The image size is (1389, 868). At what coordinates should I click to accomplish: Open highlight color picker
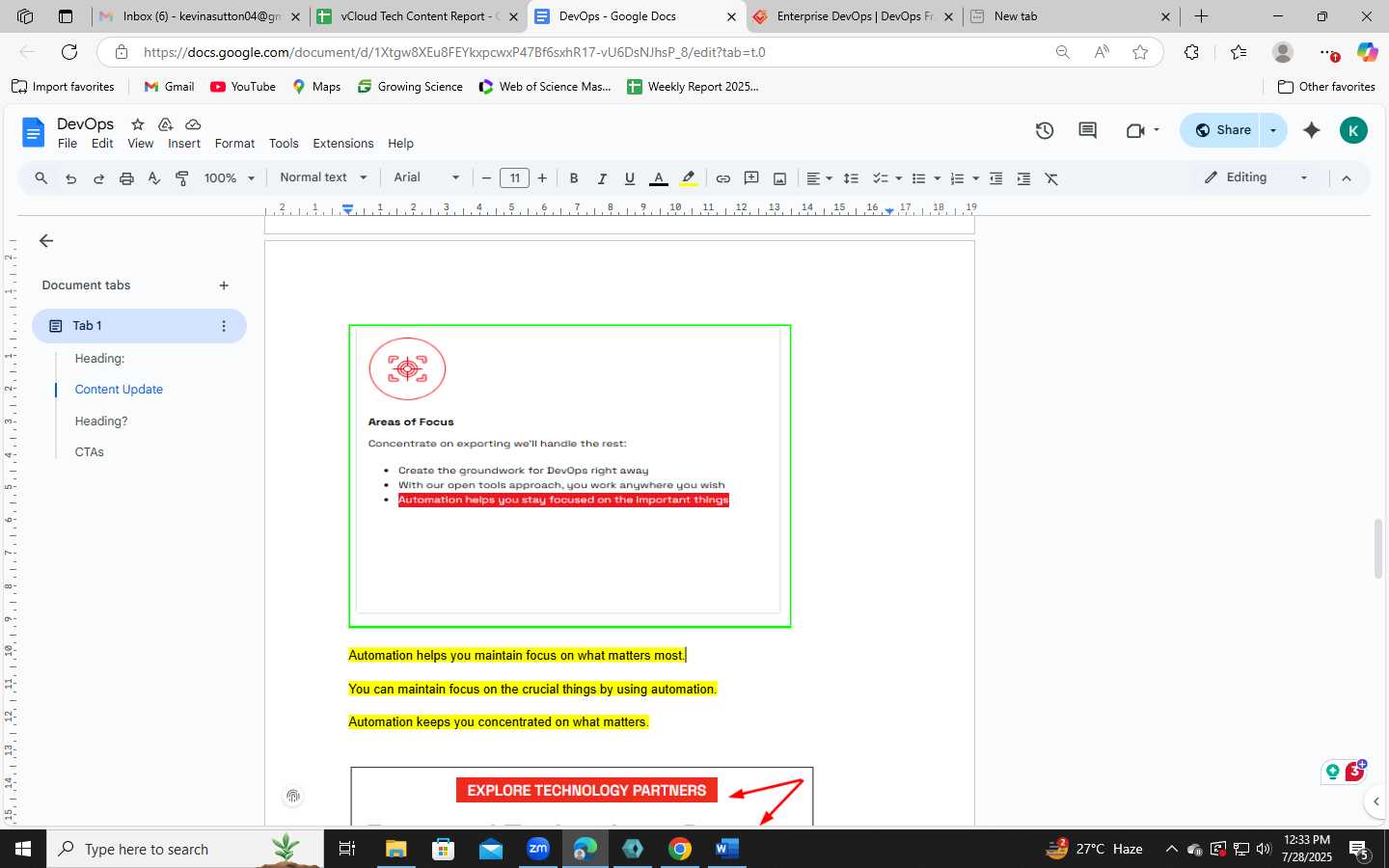tap(688, 178)
